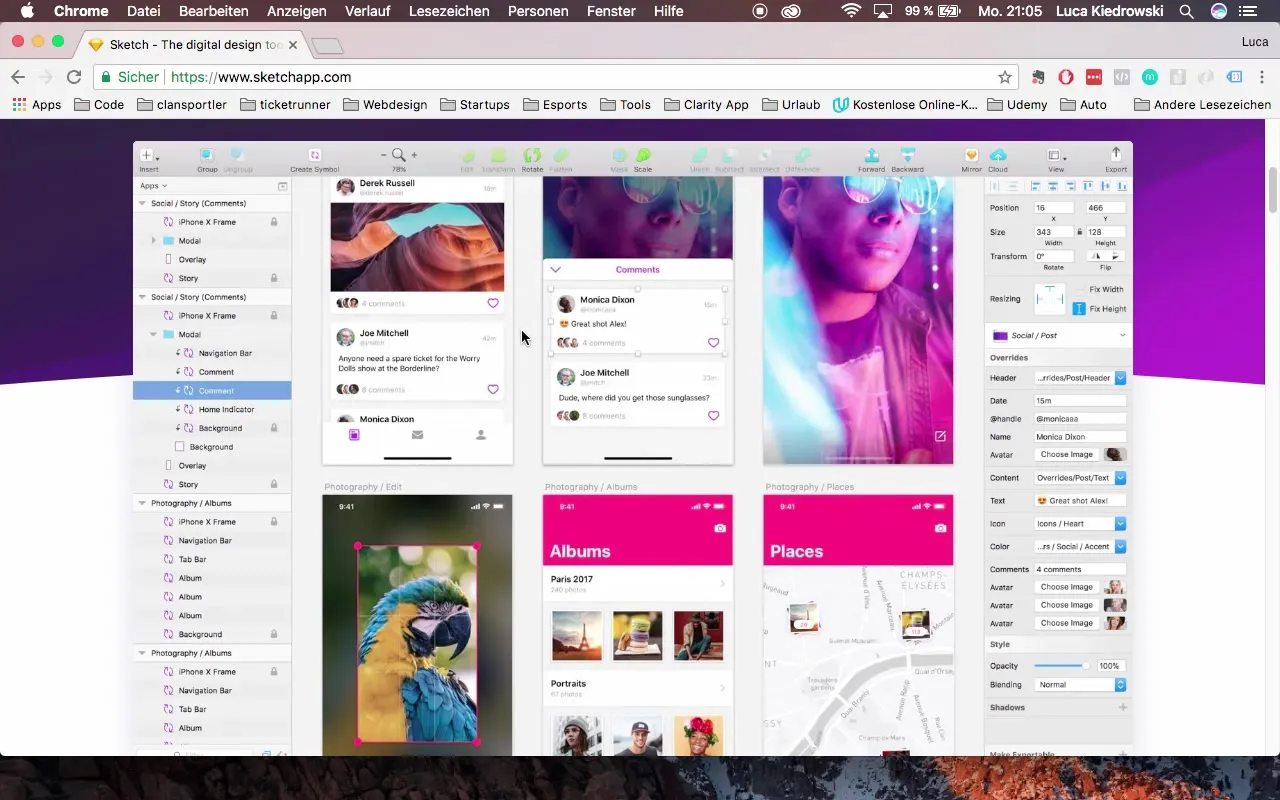Click the flip horizontal icon
Screen dimensions: 1280x800
point(1097,256)
